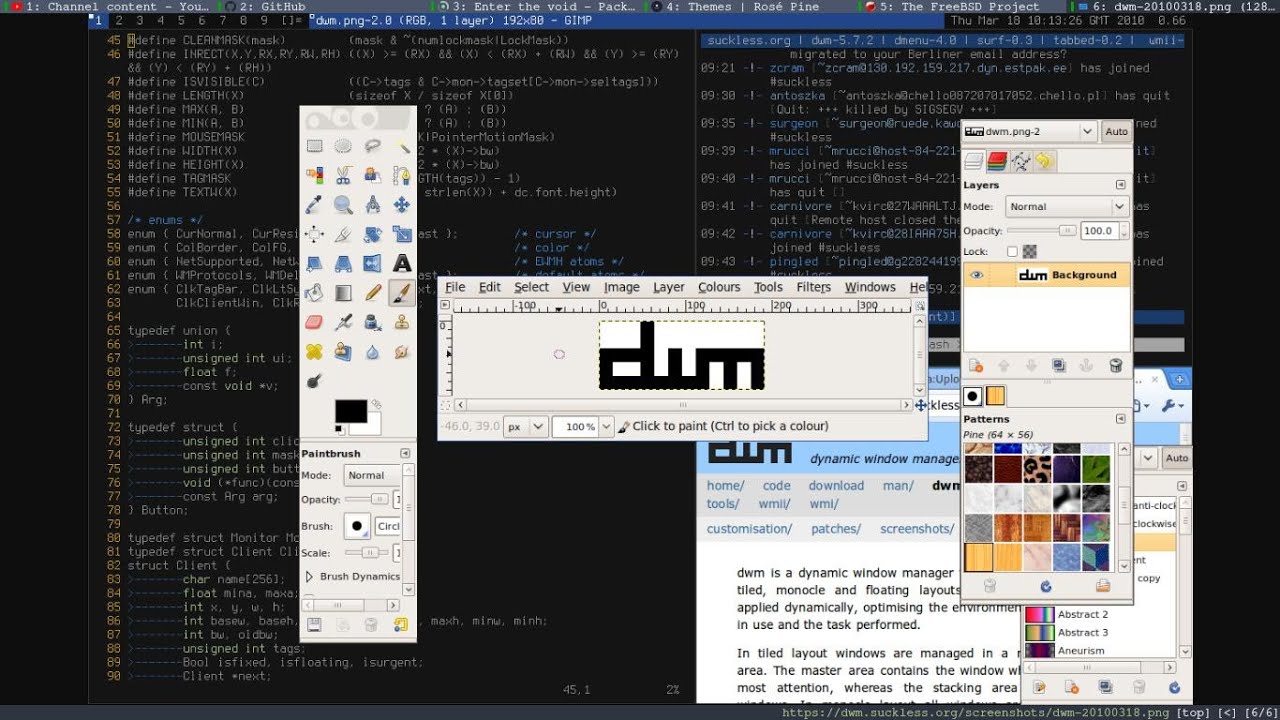Open the Patterns panel tab menu arrow

pyautogui.click(x=1121, y=419)
